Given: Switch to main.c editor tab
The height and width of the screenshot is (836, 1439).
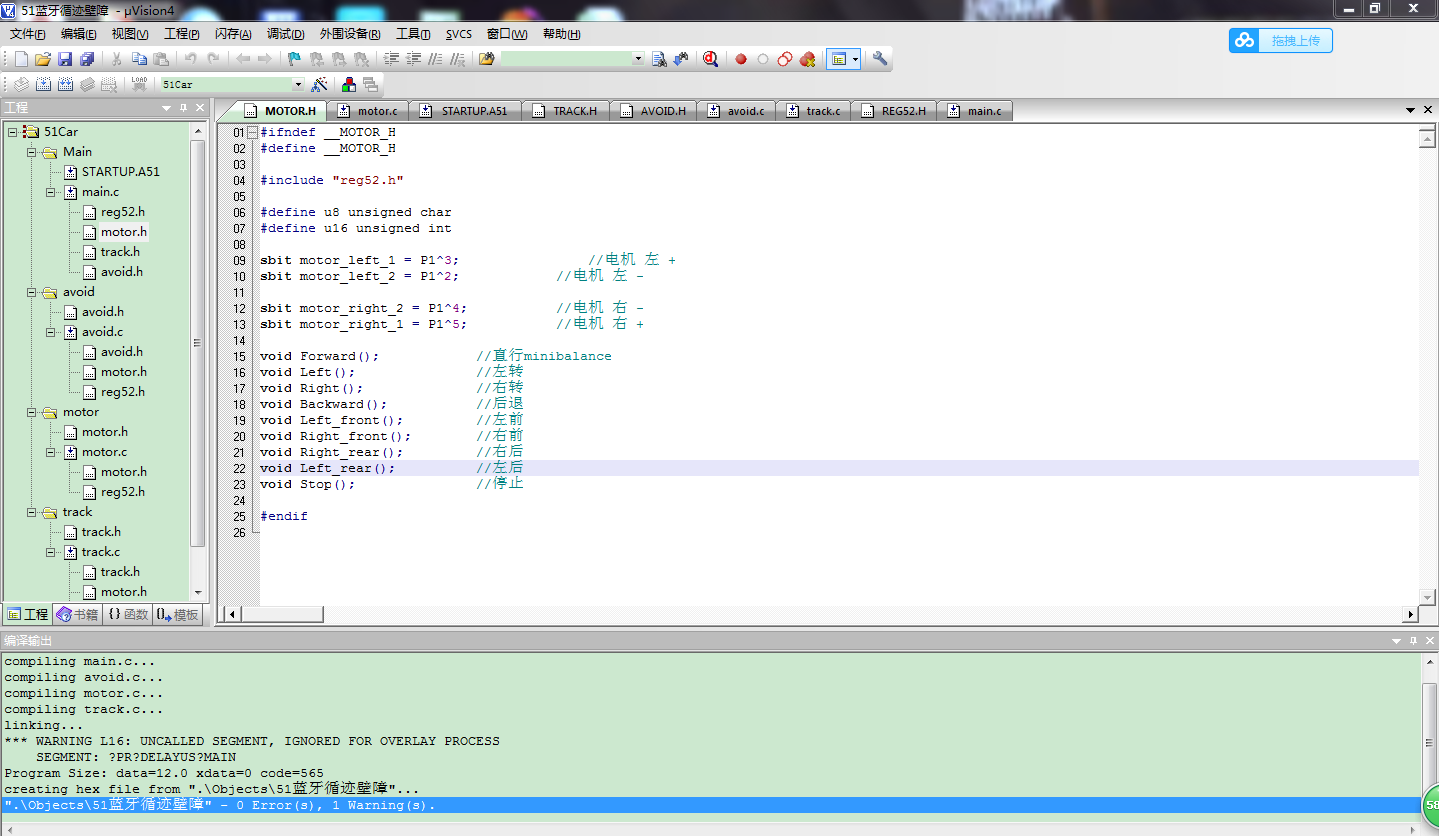Looking at the screenshot, I should [x=974, y=111].
